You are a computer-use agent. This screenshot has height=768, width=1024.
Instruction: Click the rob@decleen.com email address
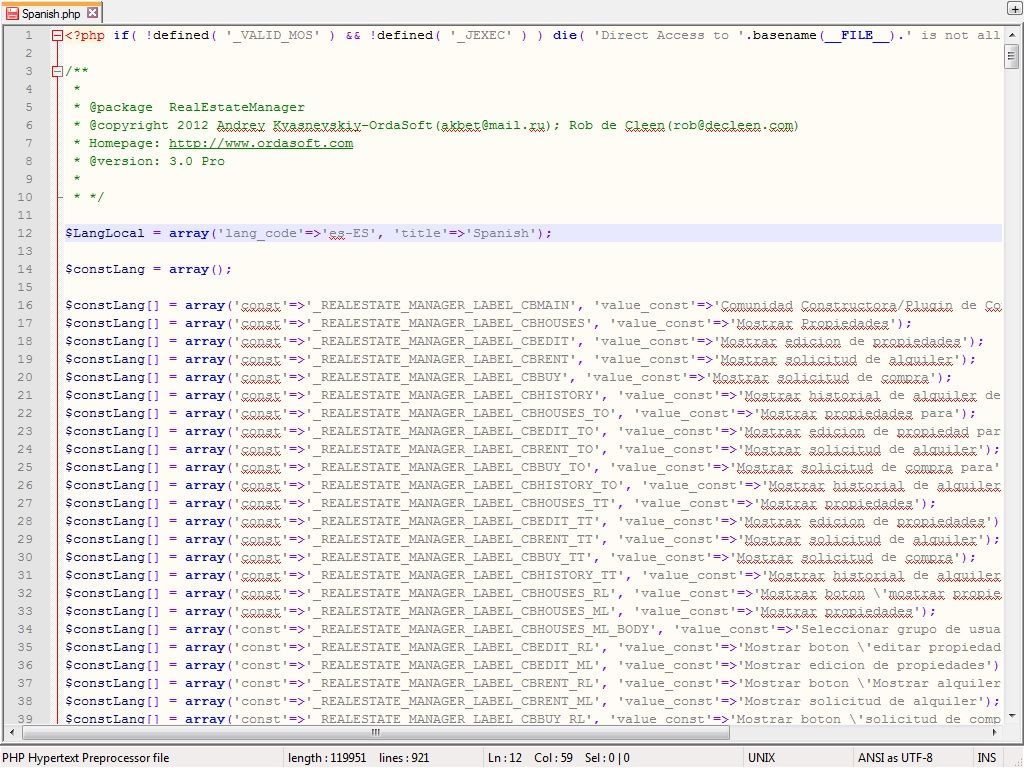[733, 125]
